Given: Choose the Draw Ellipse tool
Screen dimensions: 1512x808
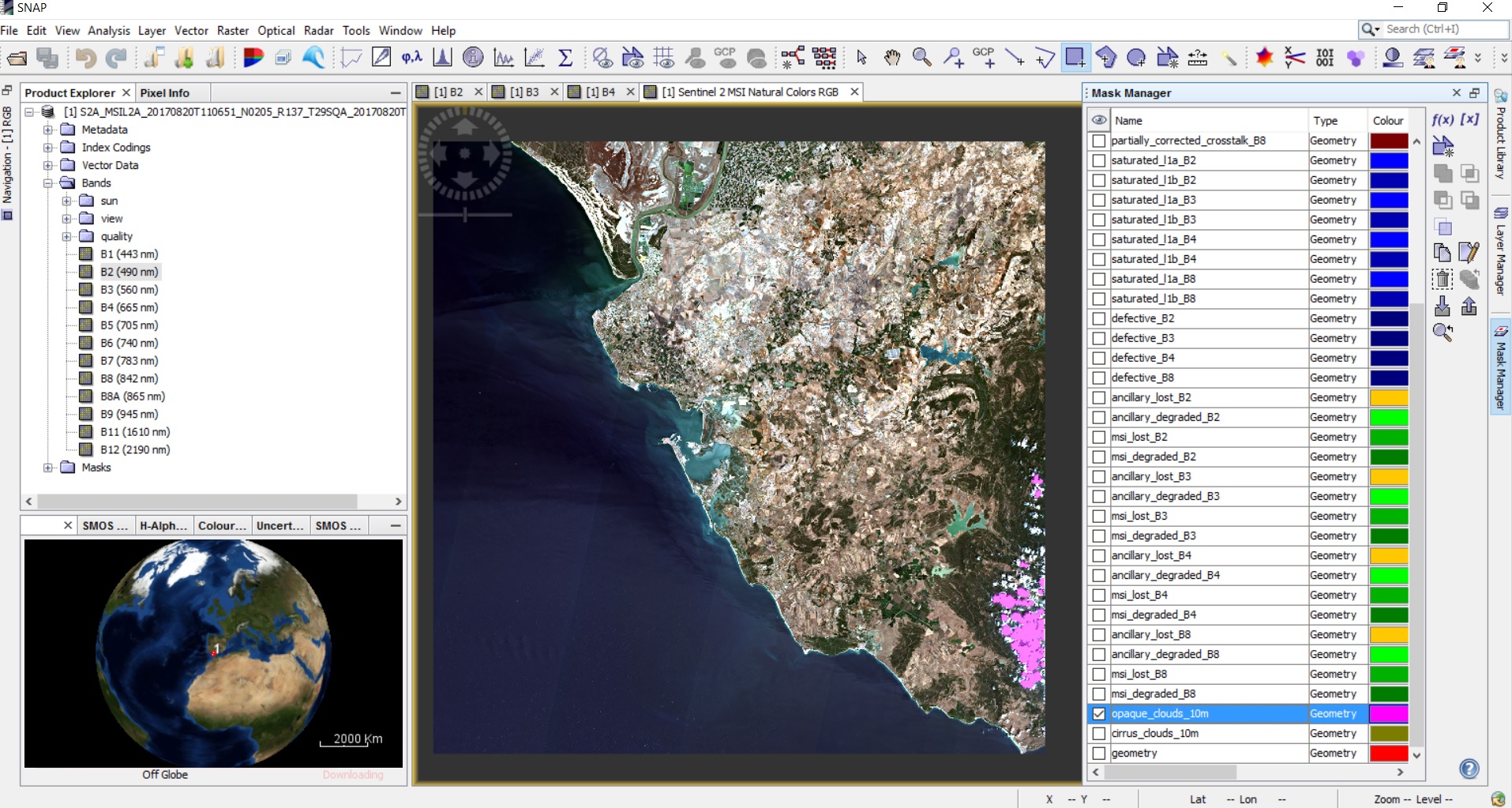Looking at the screenshot, I should point(1136,58).
